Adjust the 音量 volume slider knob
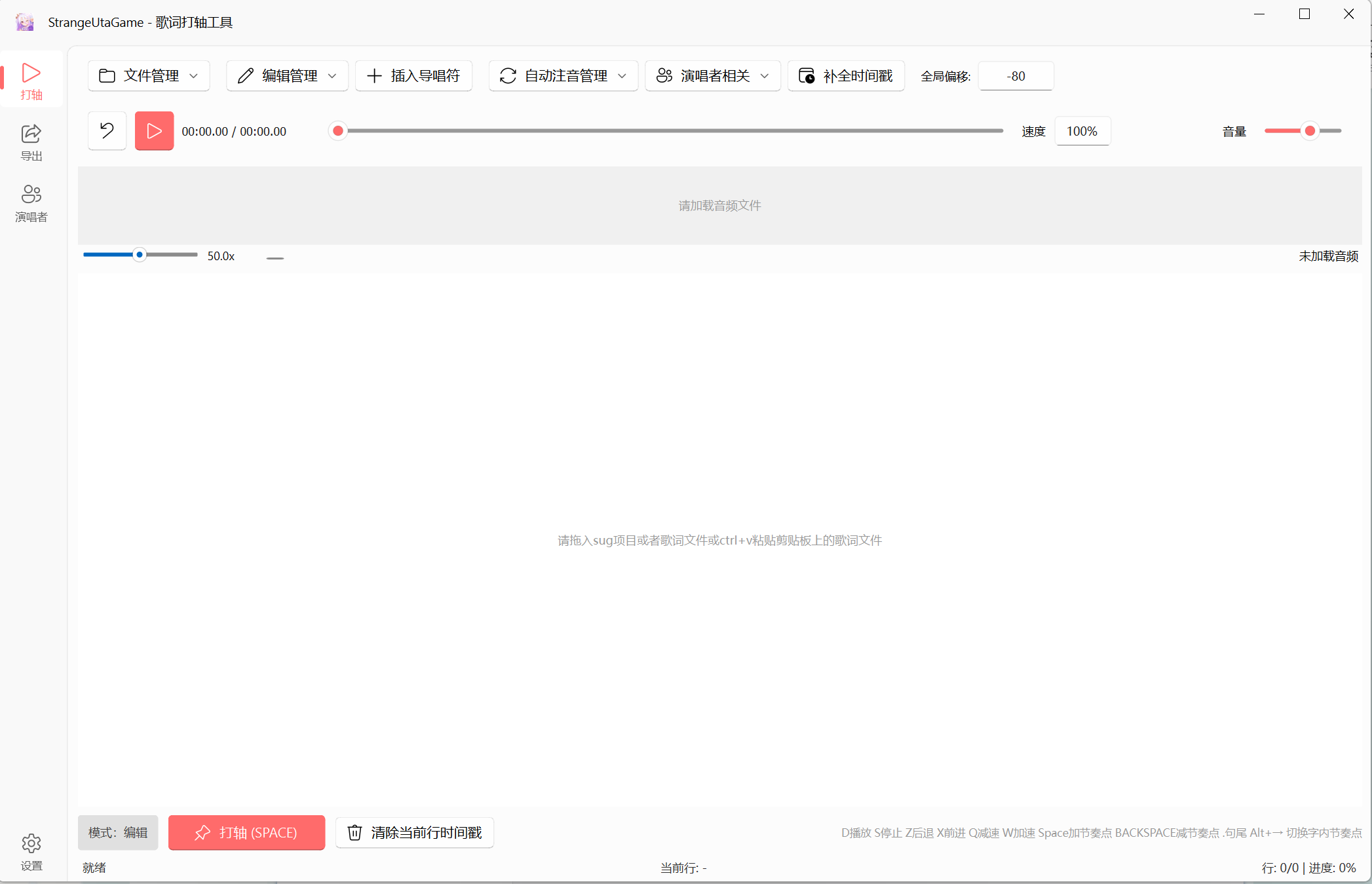This screenshot has height=884, width=1372. coord(1310,131)
